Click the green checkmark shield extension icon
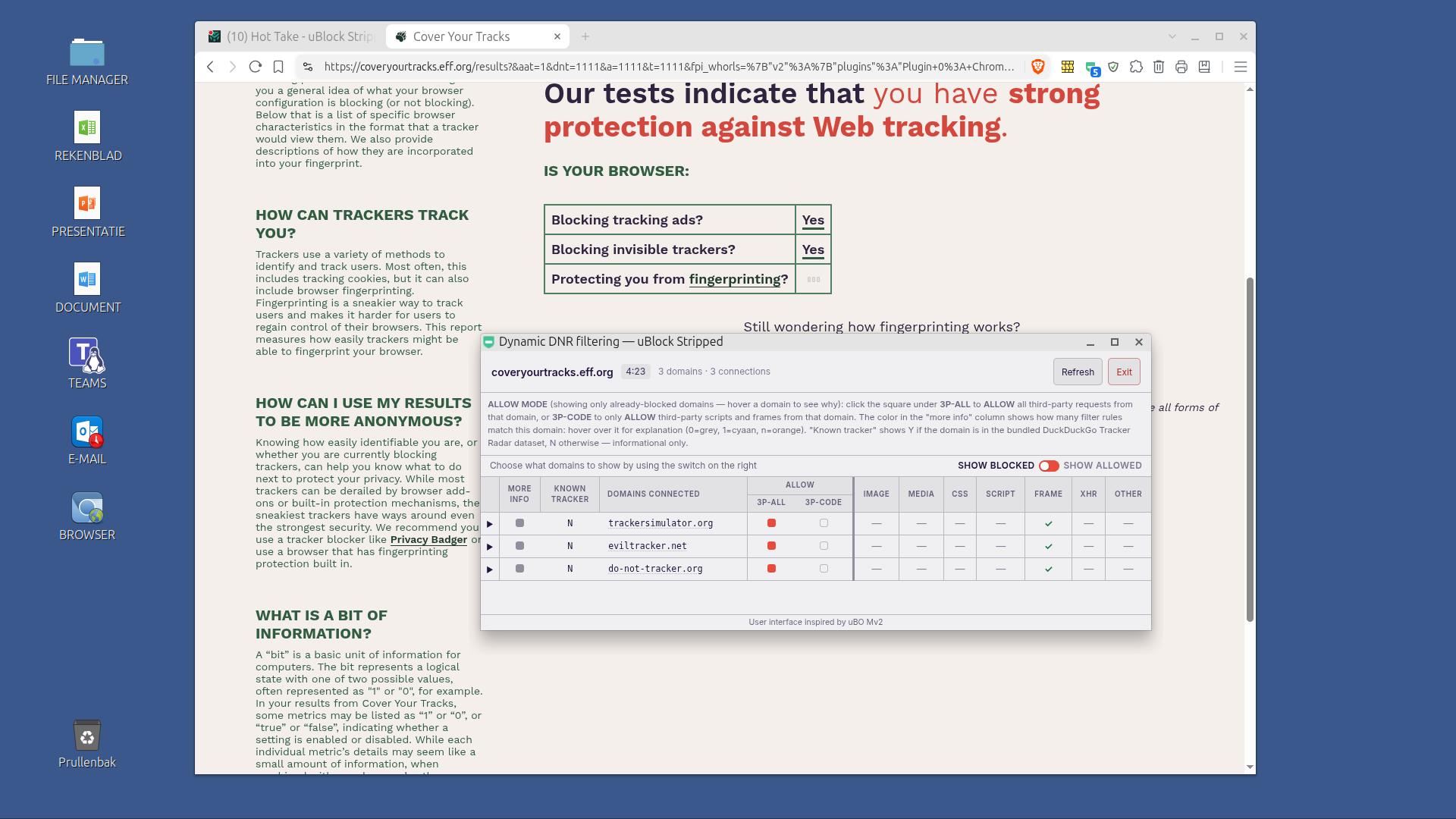The image size is (1456, 819). pyautogui.click(x=1113, y=67)
